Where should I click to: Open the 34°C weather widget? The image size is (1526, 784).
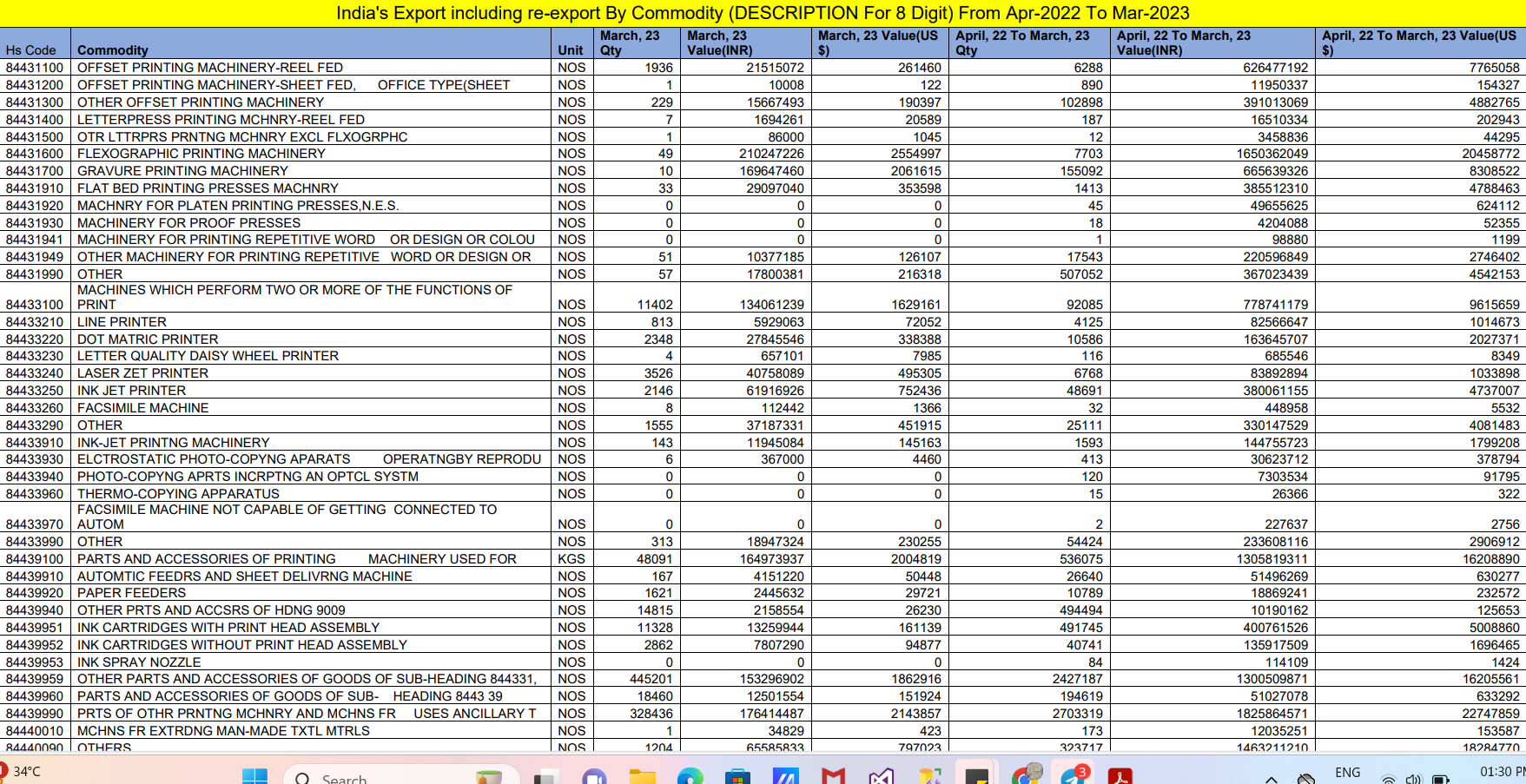point(21,771)
